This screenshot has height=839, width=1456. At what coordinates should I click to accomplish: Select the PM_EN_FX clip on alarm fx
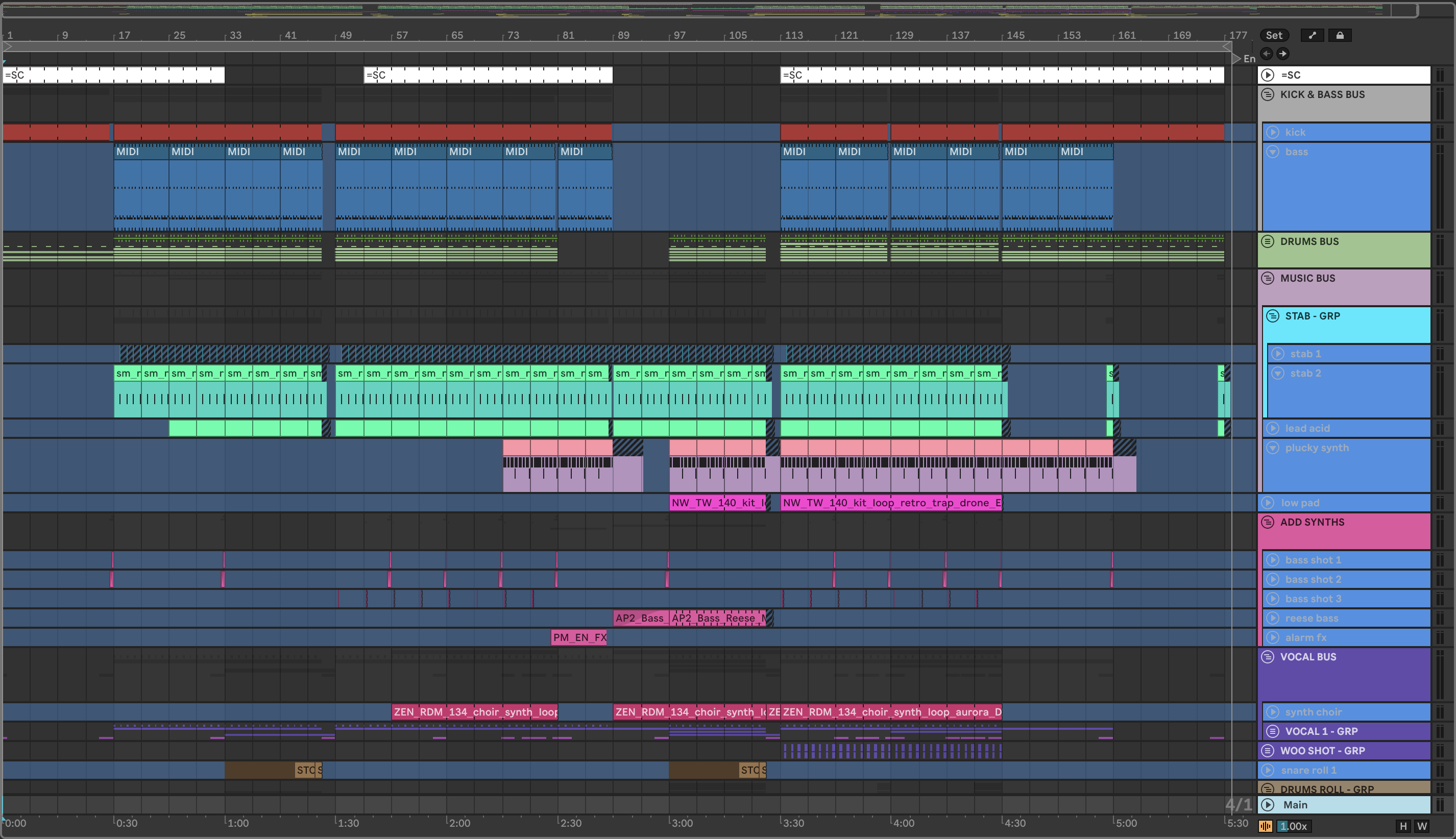(579, 637)
